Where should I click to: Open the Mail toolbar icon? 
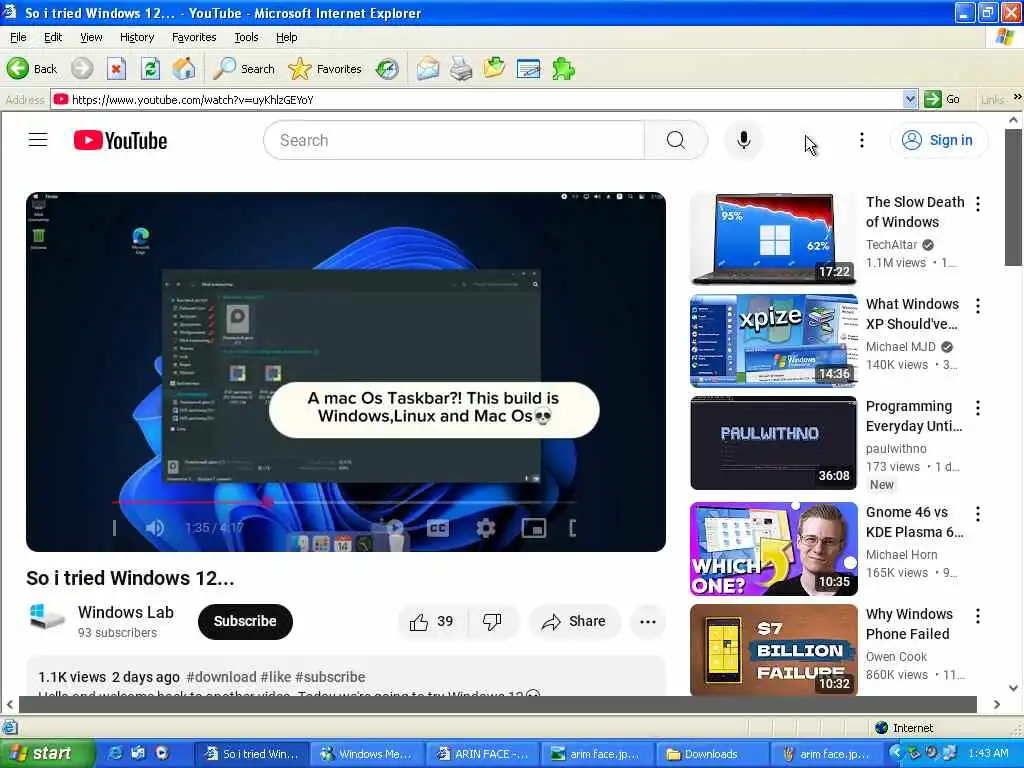[428, 69]
